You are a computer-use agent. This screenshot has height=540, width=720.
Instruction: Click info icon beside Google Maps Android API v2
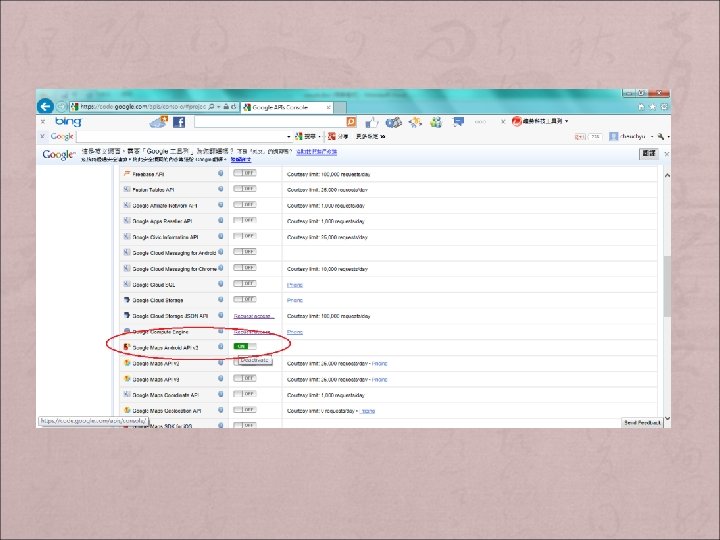pyautogui.click(x=221, y=347)
